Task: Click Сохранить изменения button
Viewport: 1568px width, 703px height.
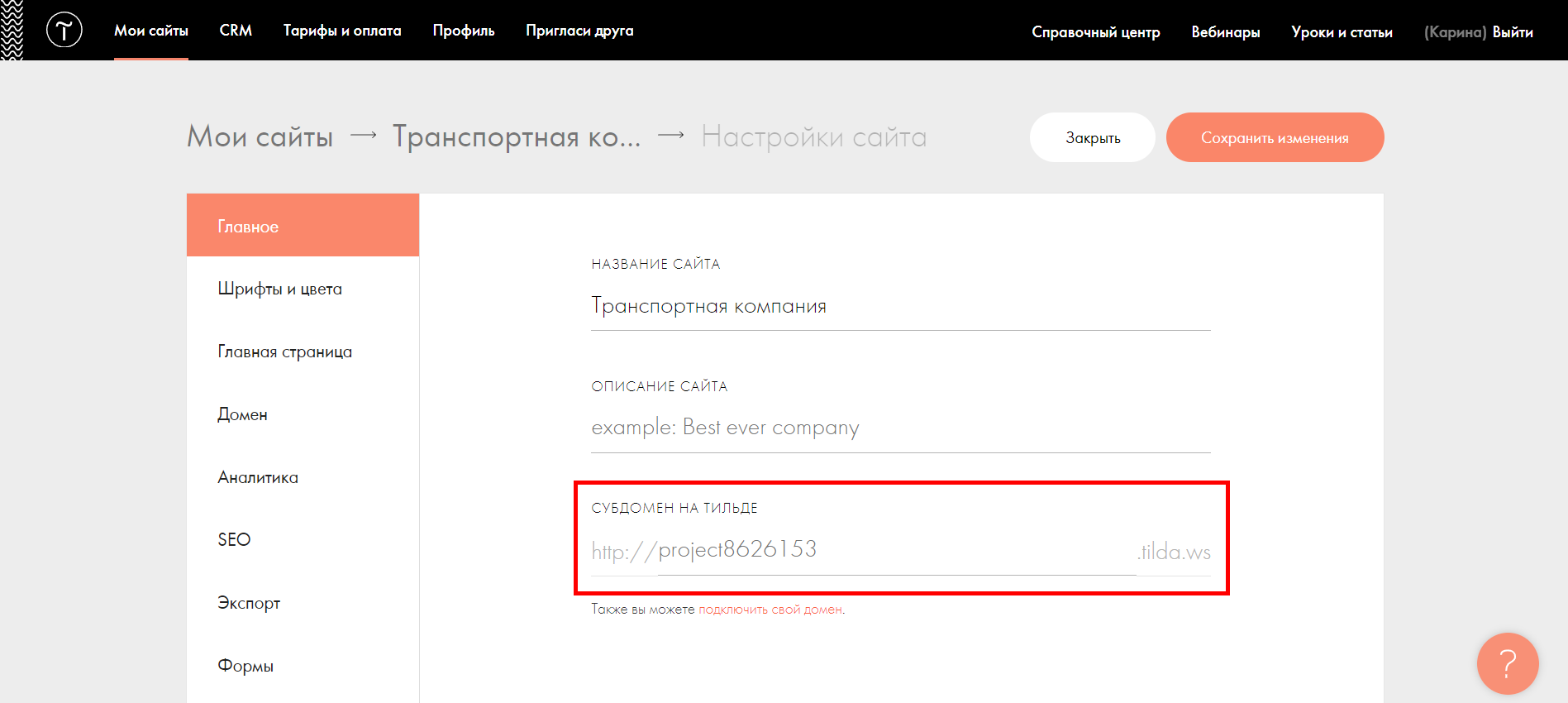Action: [x=1275, y=137]
